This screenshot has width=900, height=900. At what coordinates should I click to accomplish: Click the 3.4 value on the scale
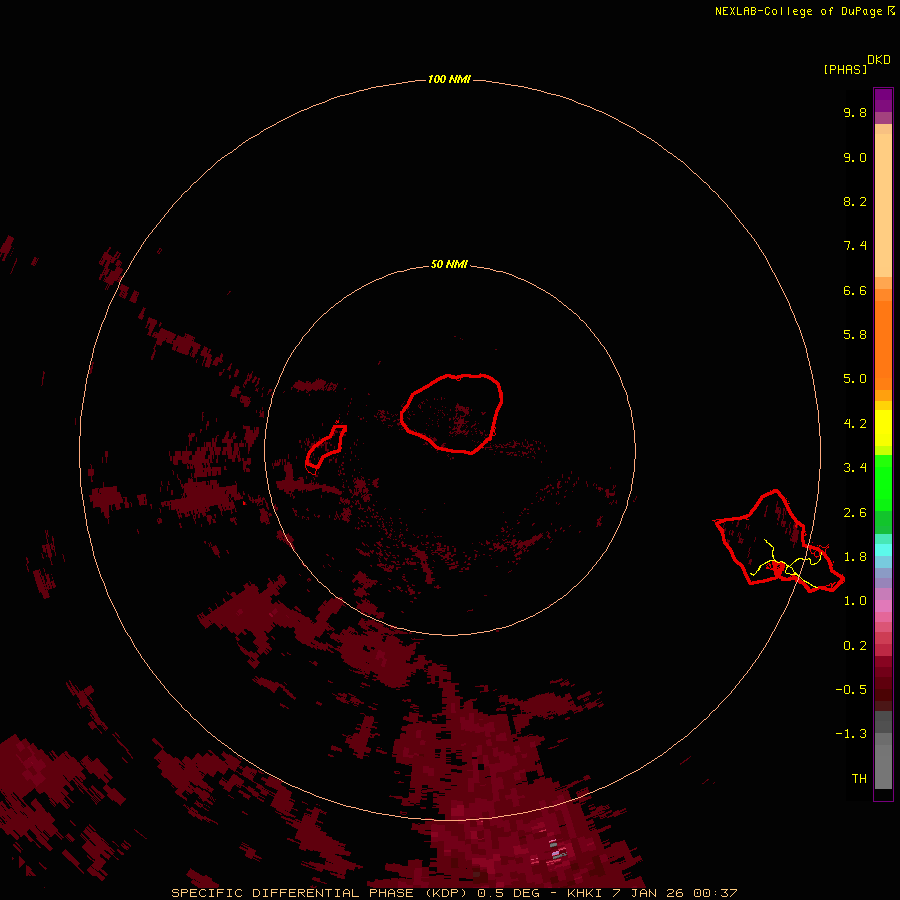[x=855, y=468]
